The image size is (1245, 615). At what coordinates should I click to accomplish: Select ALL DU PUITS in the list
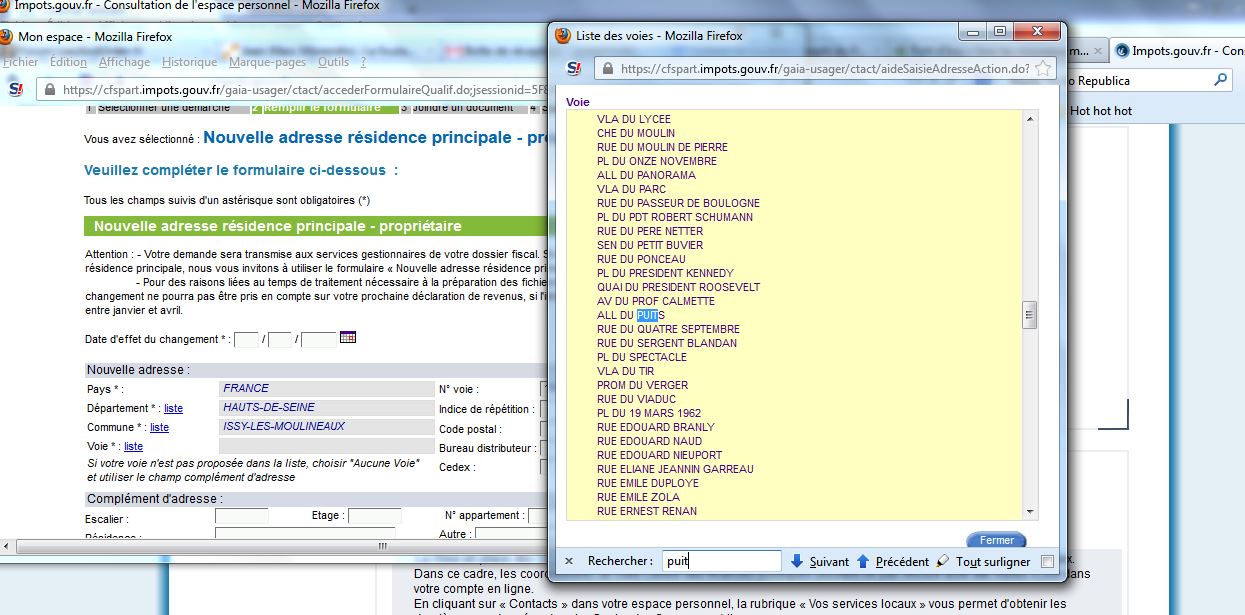[631, 315]
